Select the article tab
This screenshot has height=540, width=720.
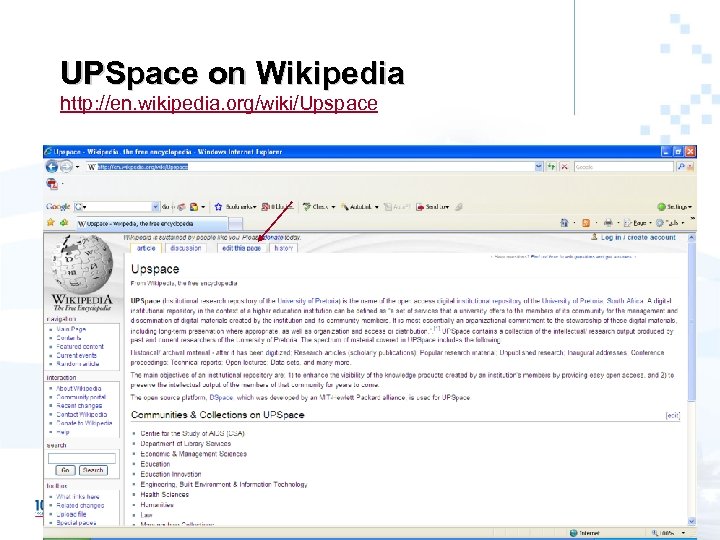pos(146,248)
